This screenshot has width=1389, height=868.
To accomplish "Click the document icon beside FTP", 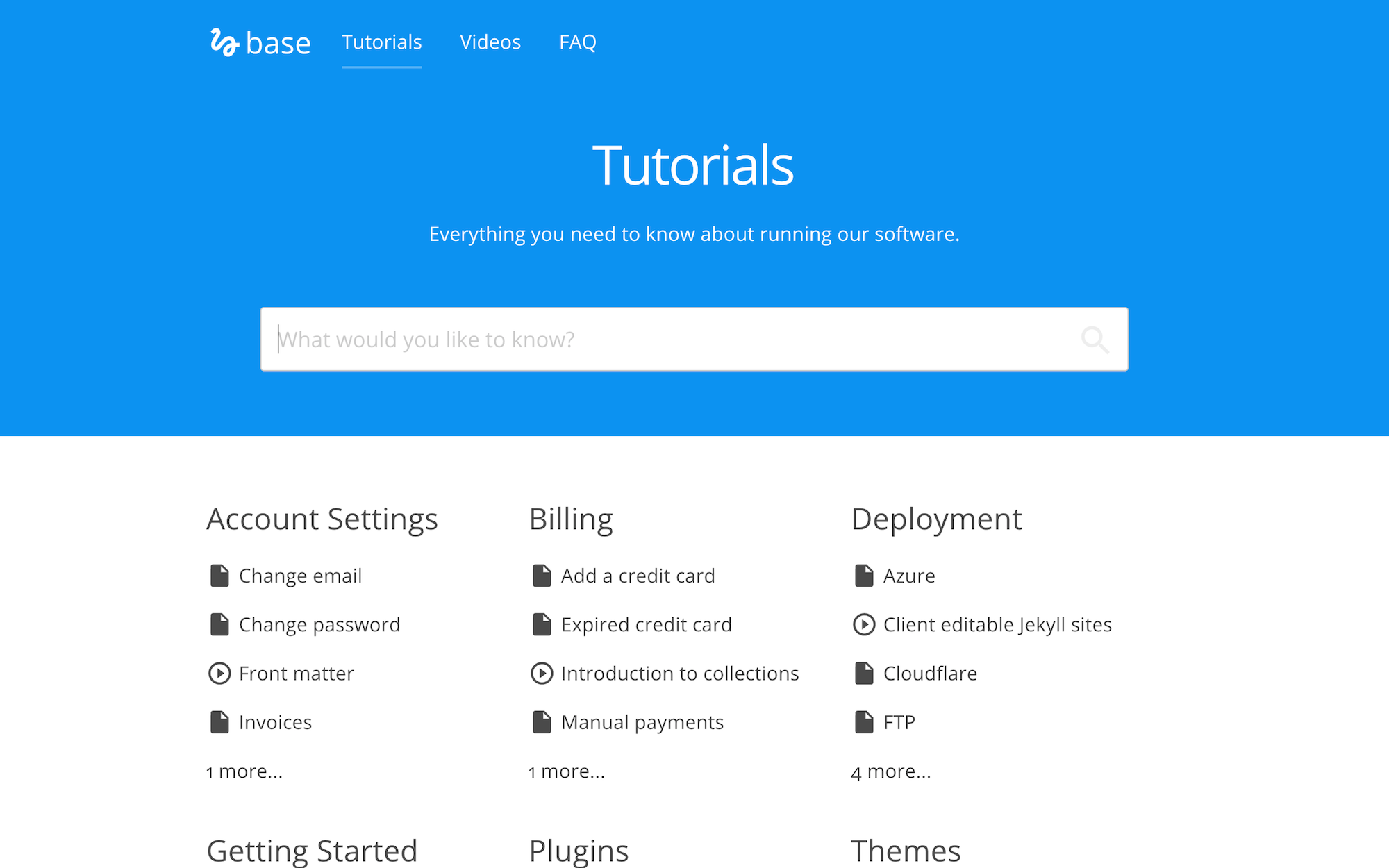I will coord(864,722).
